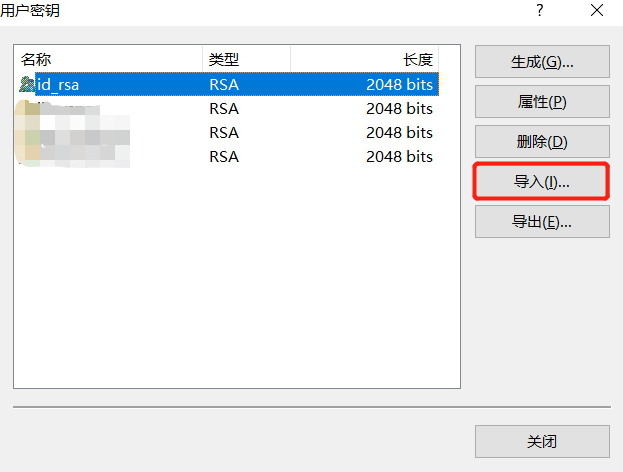Sort by the 长度 column header

pyautogui.click(x=365, y=60)
